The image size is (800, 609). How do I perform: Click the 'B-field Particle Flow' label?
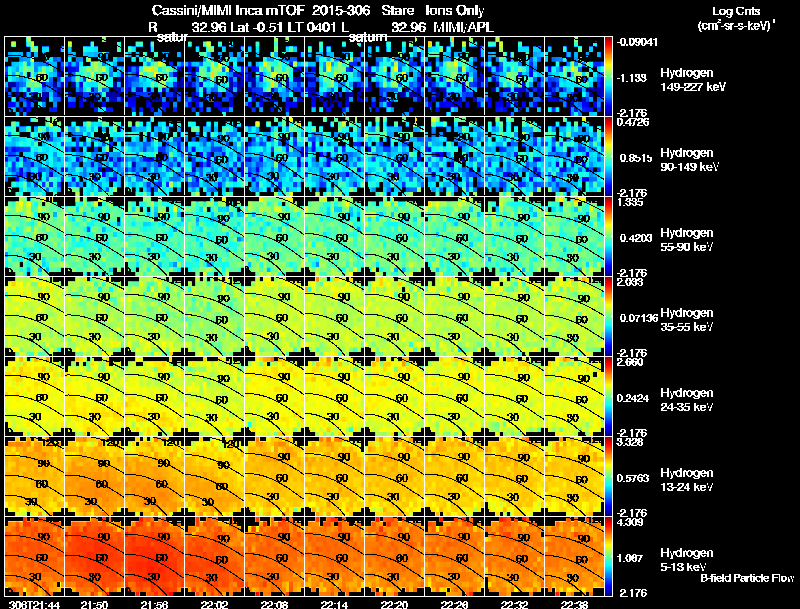[747, 578]
